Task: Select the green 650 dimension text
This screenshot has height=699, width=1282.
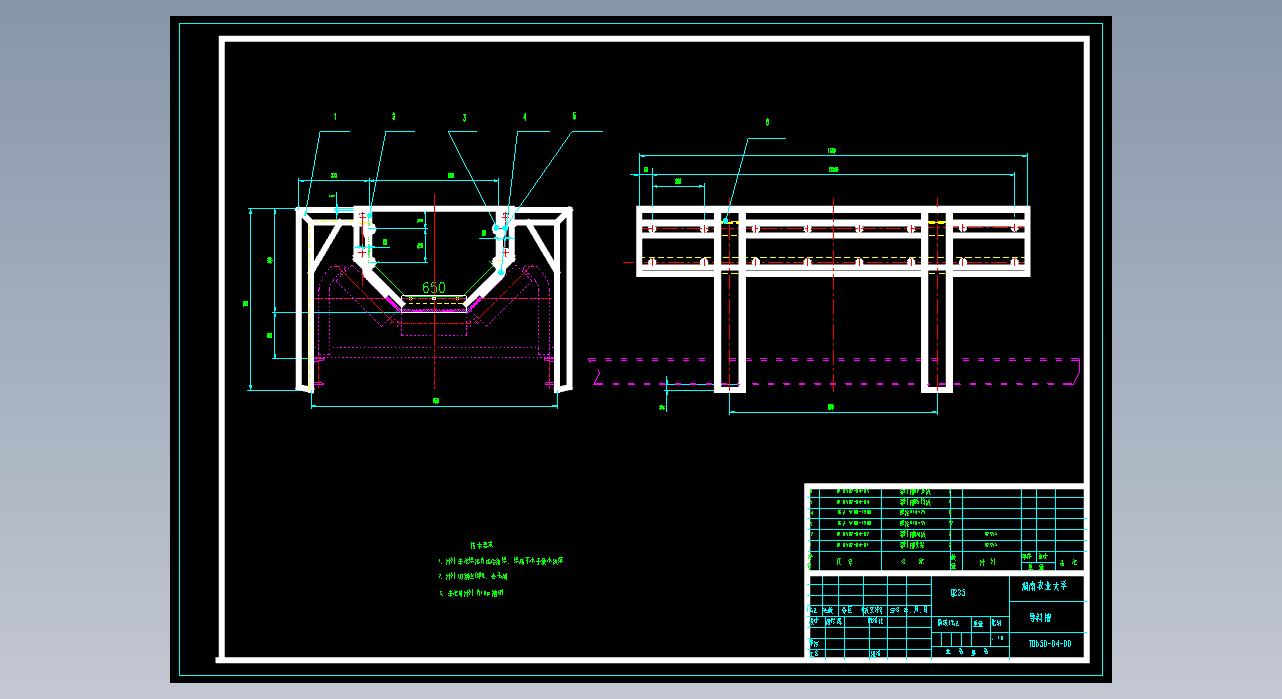Action: [x=433, y=288]
